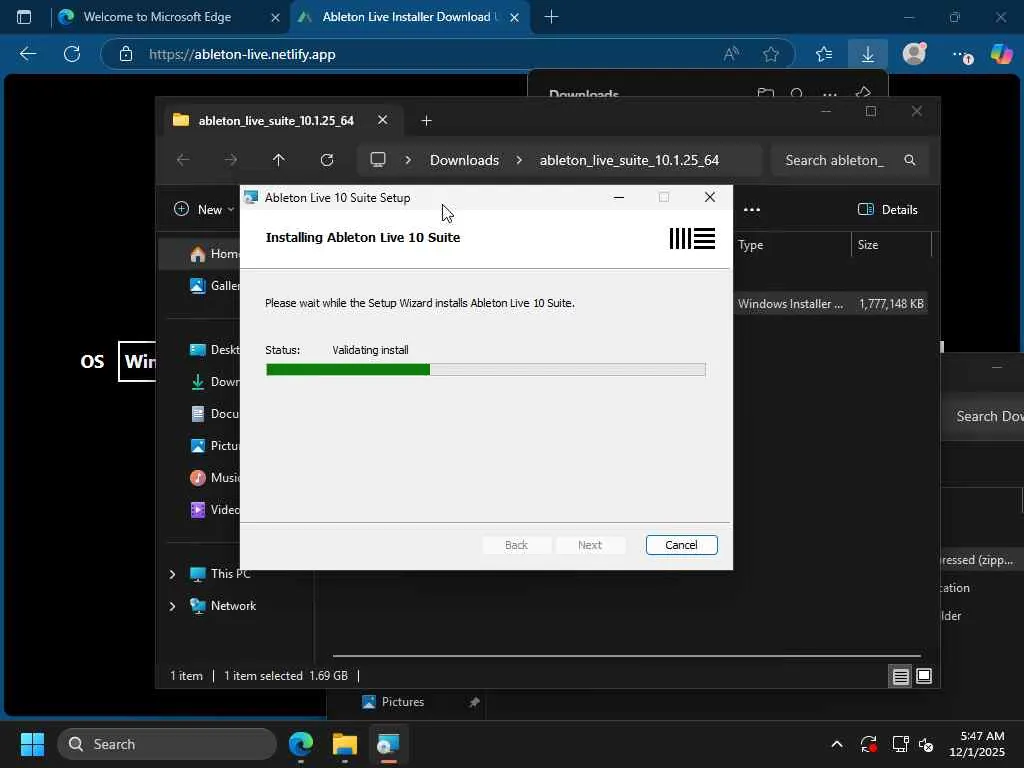Screen dimensions: 1024x768
Task: Select ableton_live_suite_10.1.25_64 File Explorer tab
Action: (276, 120)
